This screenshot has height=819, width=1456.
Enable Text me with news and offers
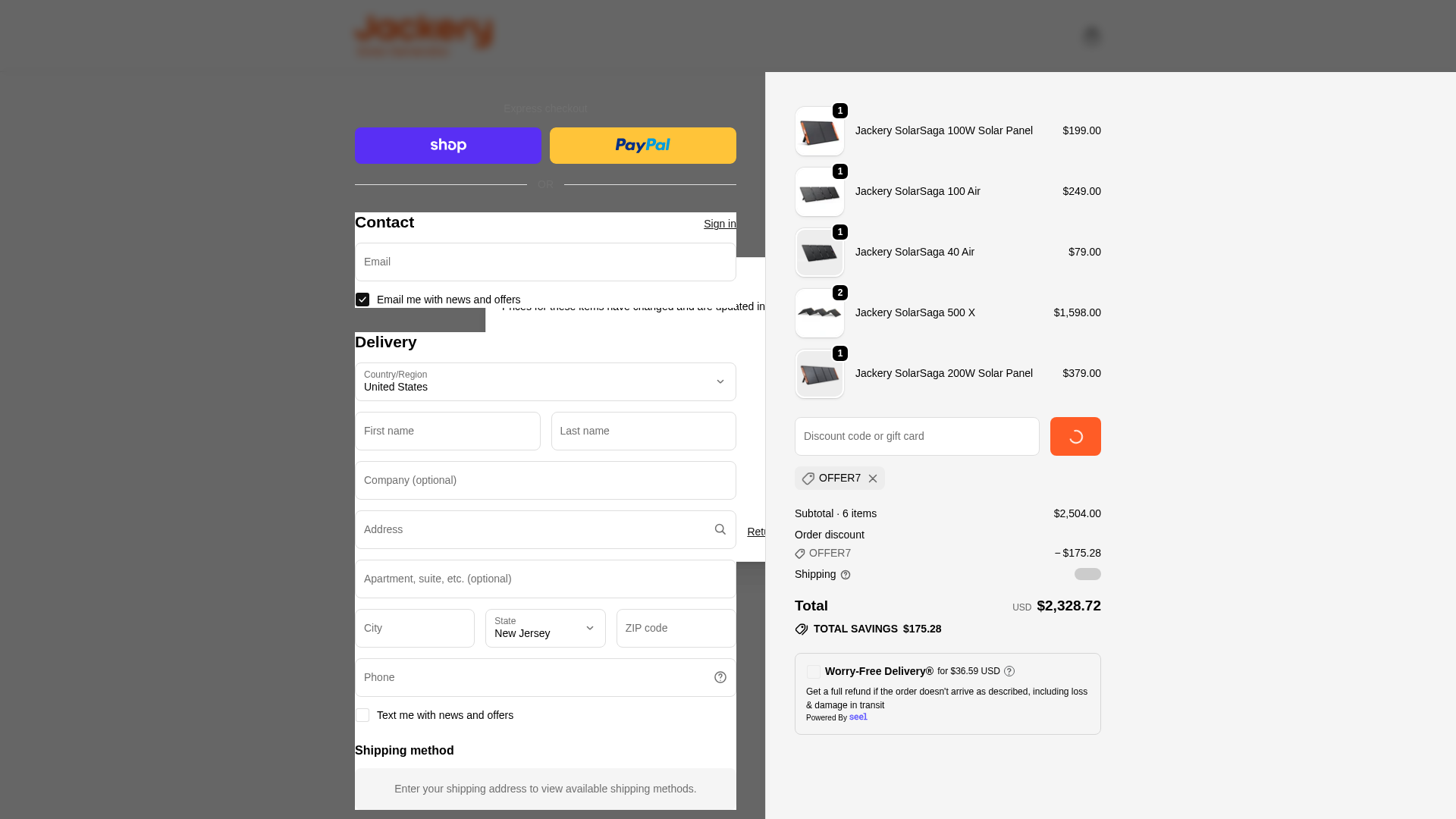click(362, 715)
